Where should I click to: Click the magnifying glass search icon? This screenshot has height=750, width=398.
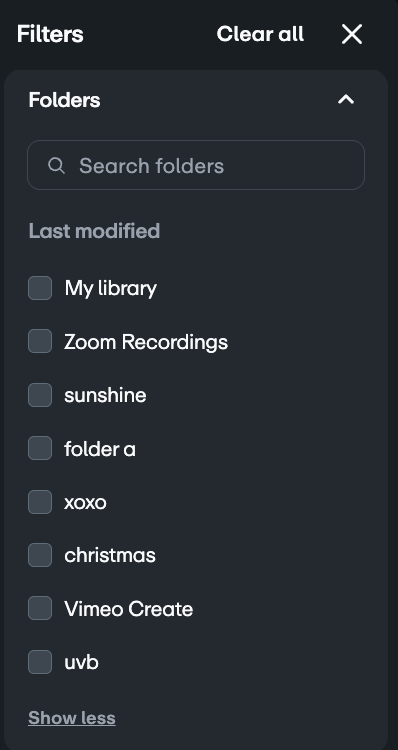click(56, 165)
